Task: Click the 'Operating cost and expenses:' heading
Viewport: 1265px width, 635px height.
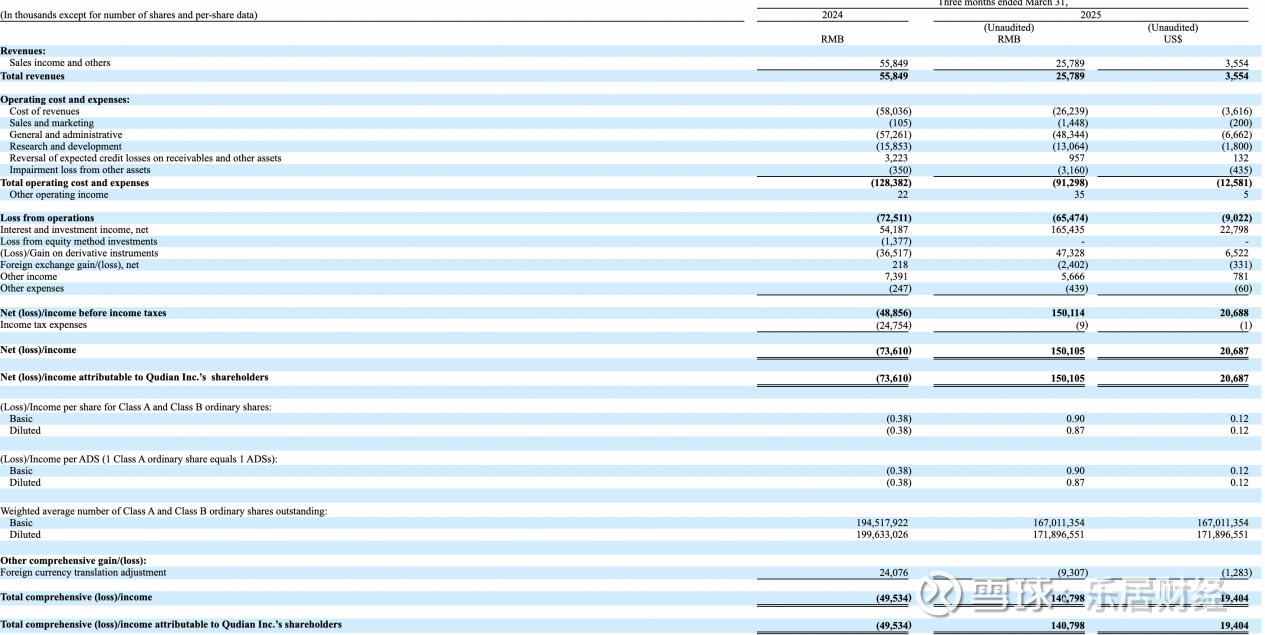Action: (65, 100)
